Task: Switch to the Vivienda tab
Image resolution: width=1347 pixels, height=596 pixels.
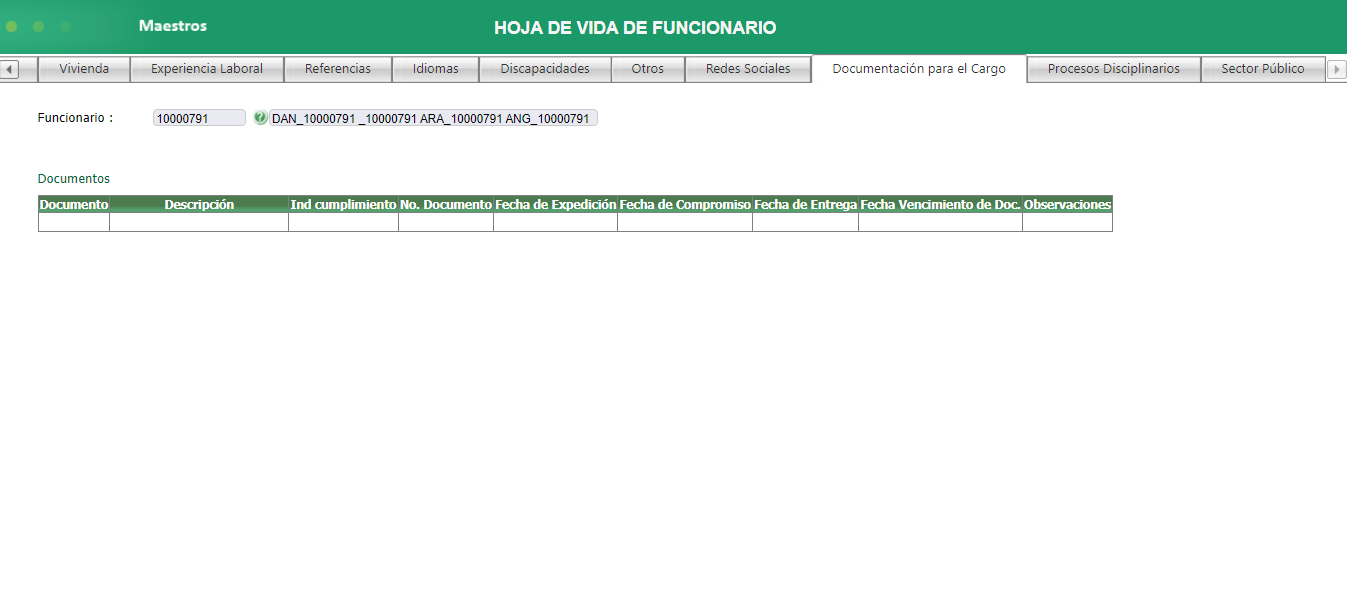Action: pyautogui.click(x=84, y=69)
